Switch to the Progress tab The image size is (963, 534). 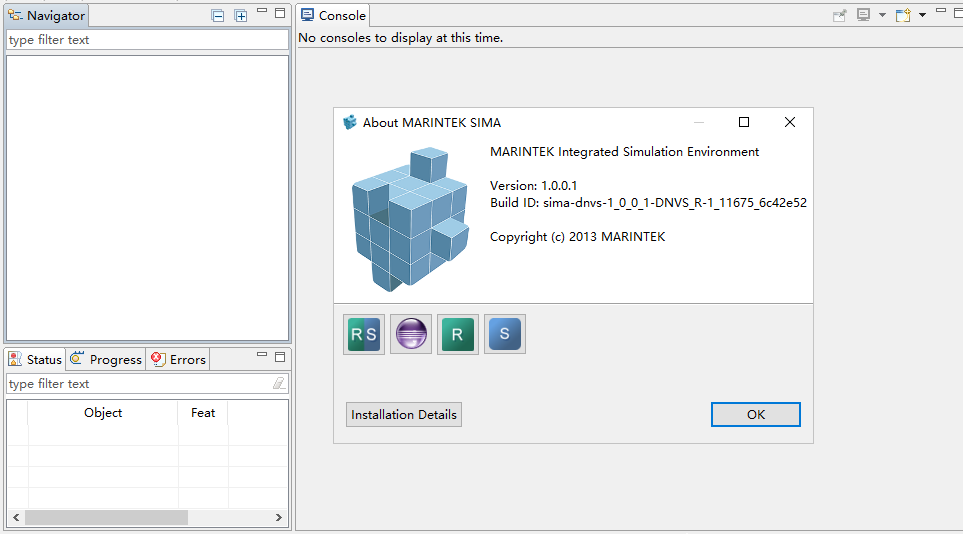pyautogui.click(x=106, y=359)
